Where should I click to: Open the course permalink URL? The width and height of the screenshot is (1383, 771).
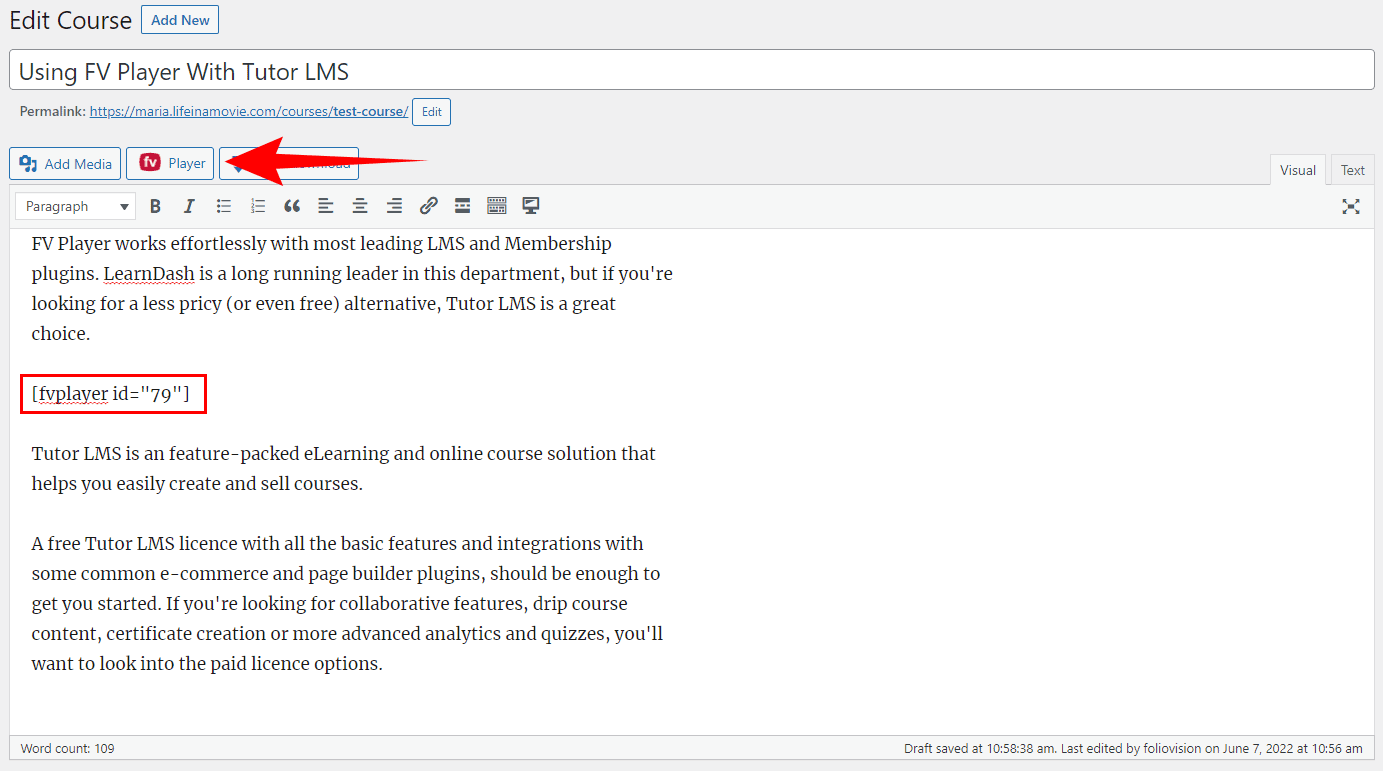pyautogui.click(x=249, y=112)
